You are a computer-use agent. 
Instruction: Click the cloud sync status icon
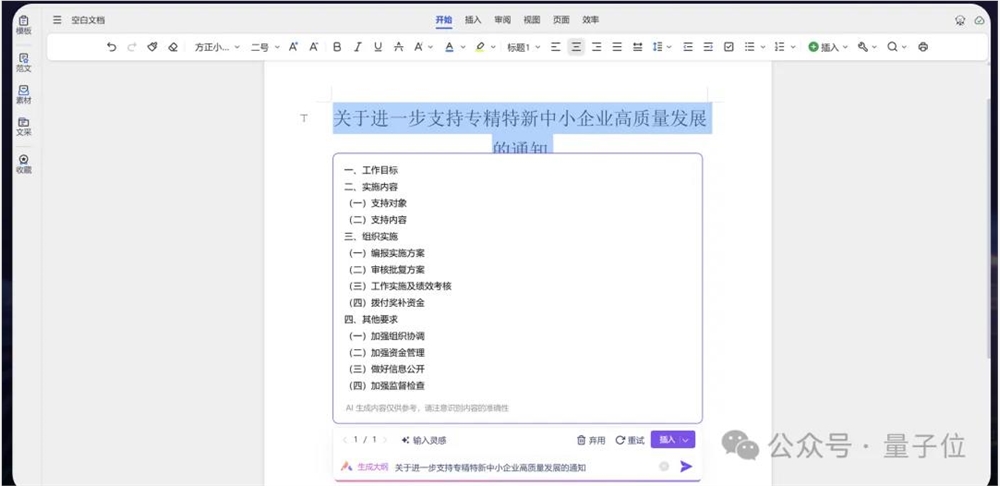(x=980, y=20)
